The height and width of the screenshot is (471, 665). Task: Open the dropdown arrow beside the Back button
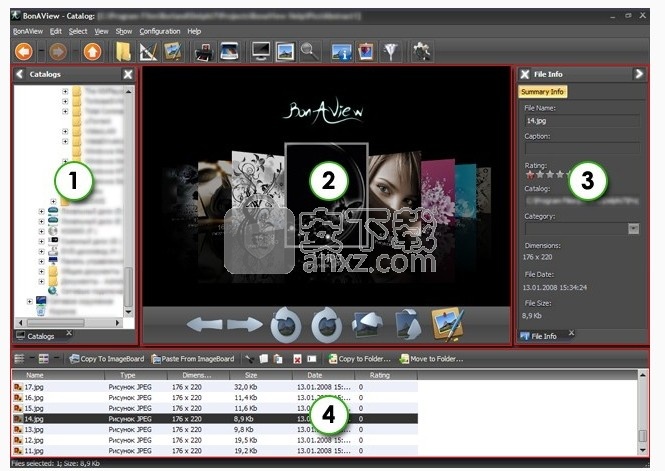point(41,52)
